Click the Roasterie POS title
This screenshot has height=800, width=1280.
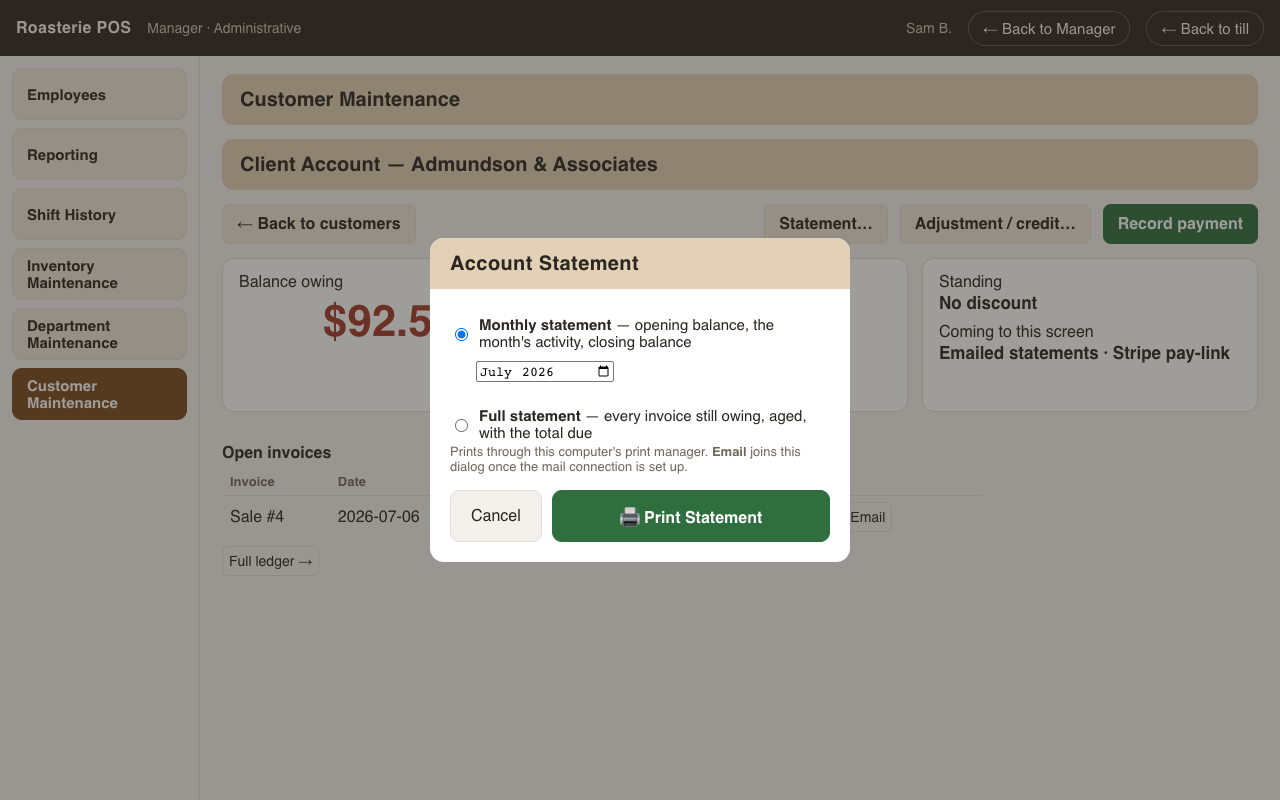[73, 28]
